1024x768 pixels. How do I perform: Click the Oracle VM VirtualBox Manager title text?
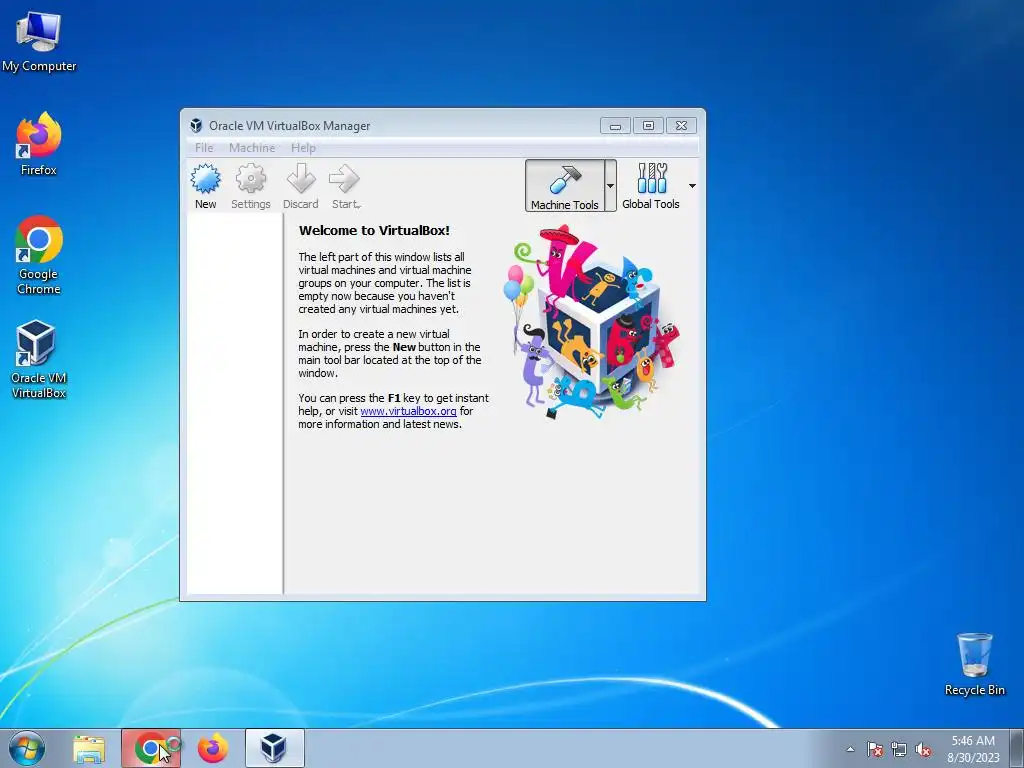pyautogui.click(x=289, y=126)
